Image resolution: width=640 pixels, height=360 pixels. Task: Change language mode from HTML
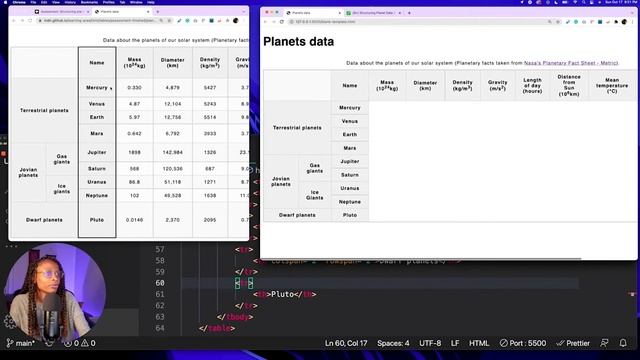coord(479,343)
